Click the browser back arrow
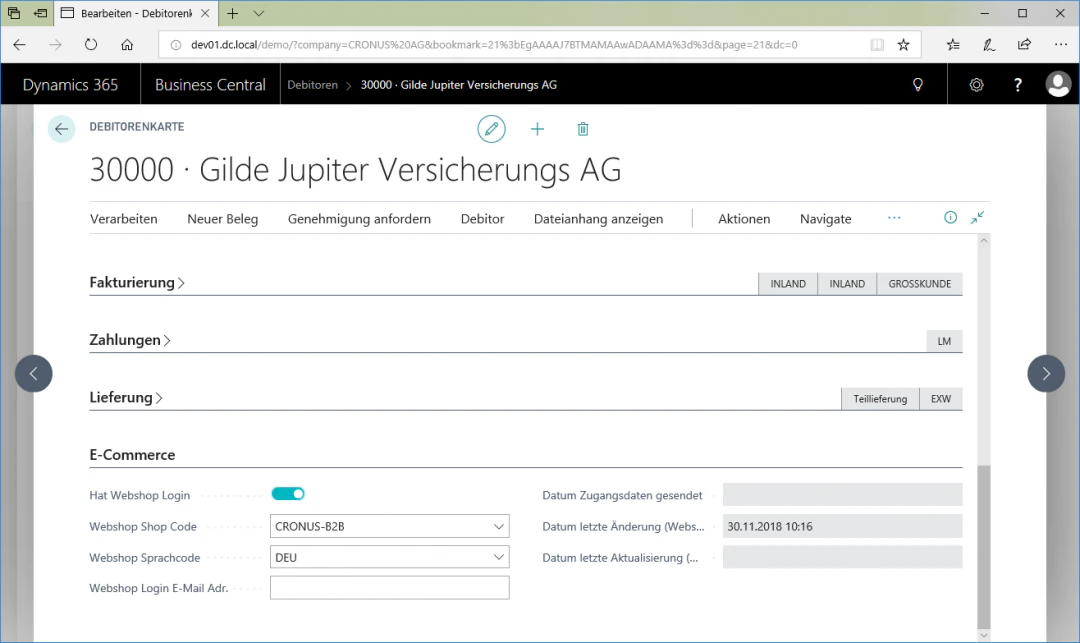1080x643 pixels. [19, 45]
